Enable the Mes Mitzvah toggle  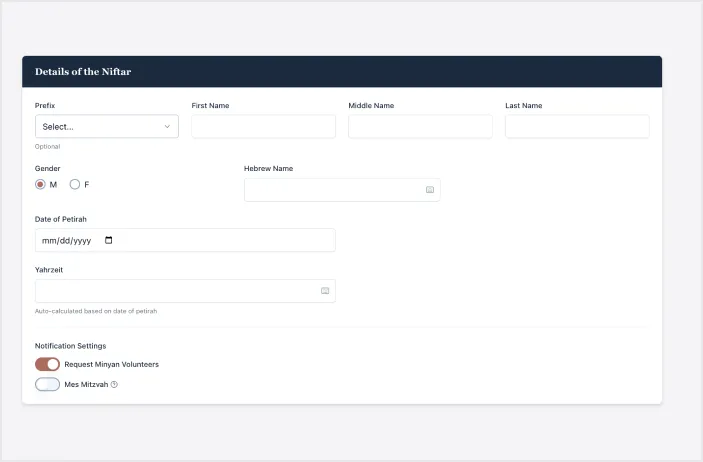click(x=47, y=384)
